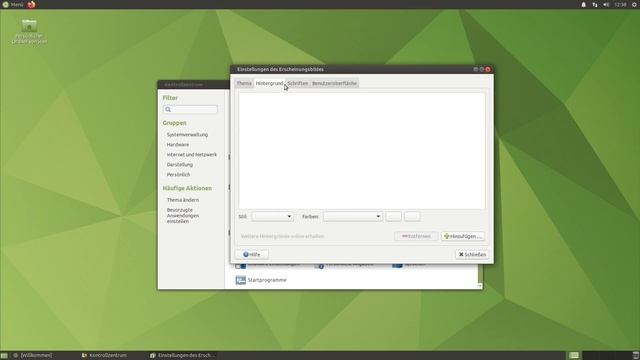The image size is (640, 360).
Task: Open the personal folder desktop icon
Action: (x=29, y=31)
